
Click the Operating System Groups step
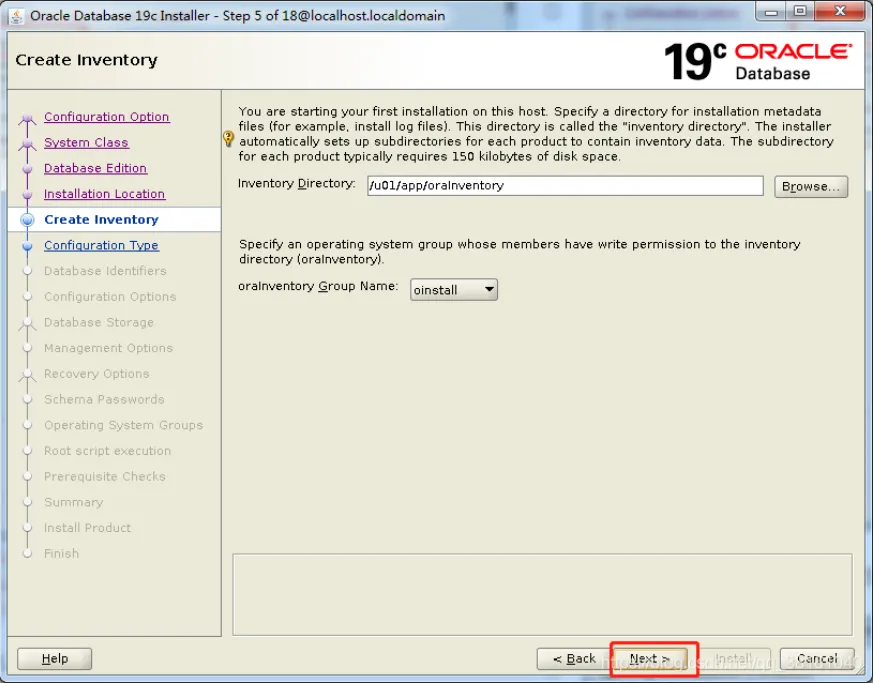point(123,424)
